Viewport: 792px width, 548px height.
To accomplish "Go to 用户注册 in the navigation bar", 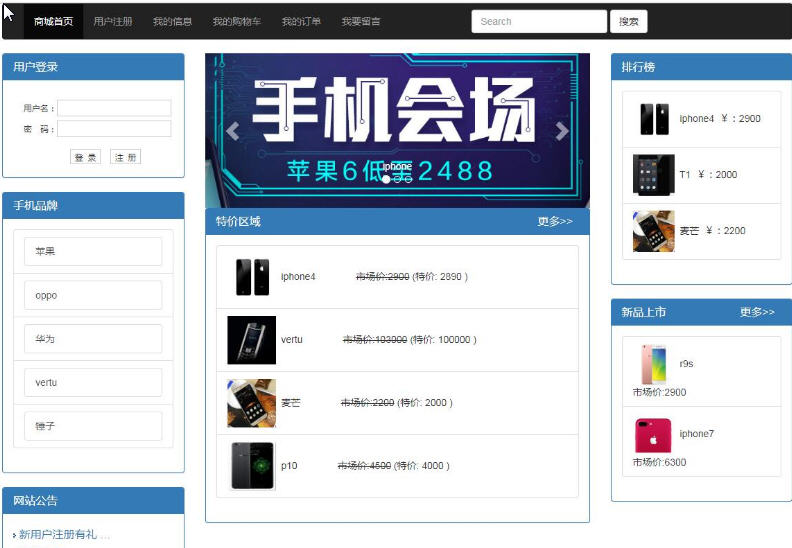I will pyautogui.click(x=113, y=21).
